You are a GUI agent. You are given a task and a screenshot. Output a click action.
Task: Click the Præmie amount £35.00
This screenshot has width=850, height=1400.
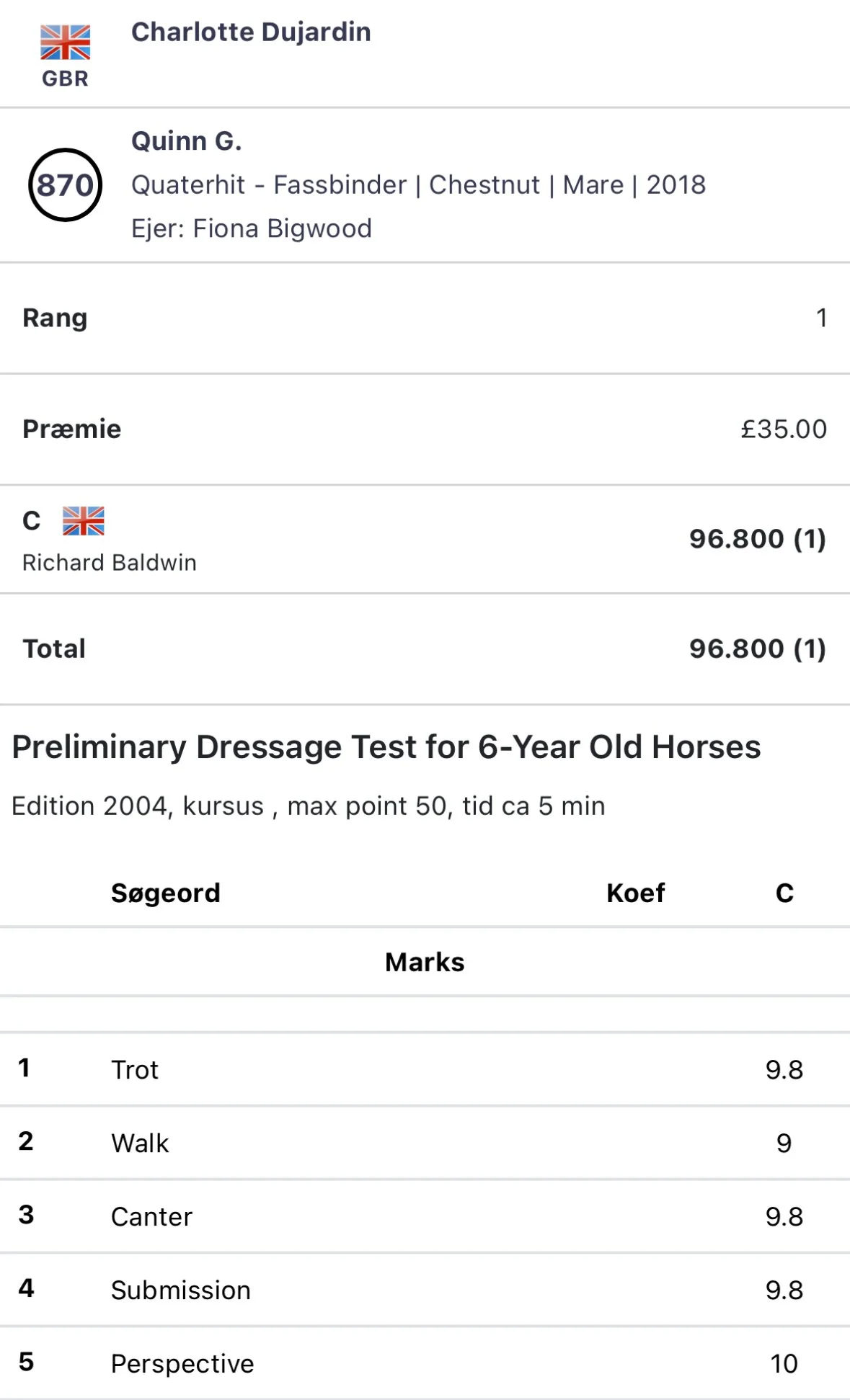click(783, 429)
